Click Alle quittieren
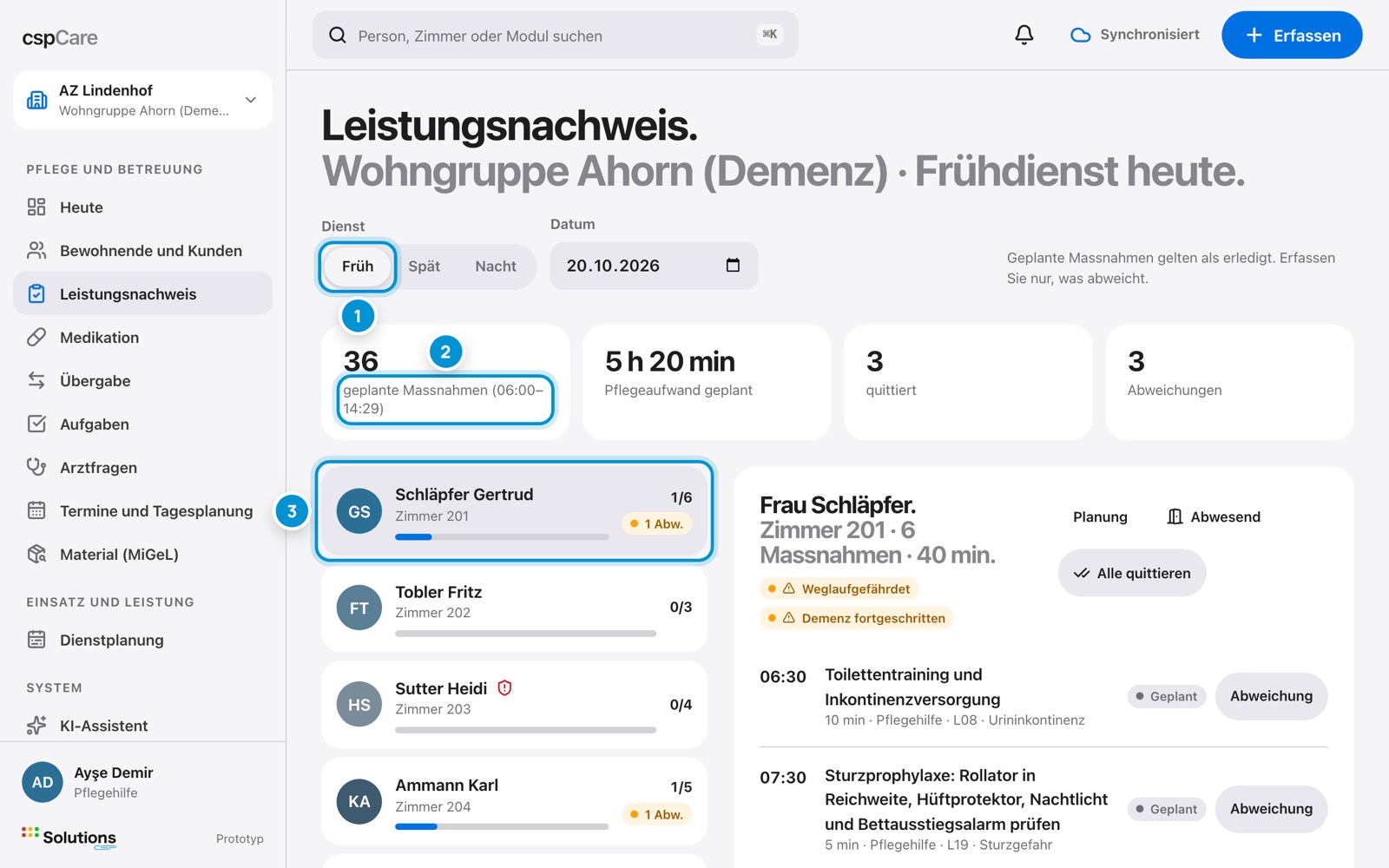The image size is (1389, 868). click(1132, 573)
